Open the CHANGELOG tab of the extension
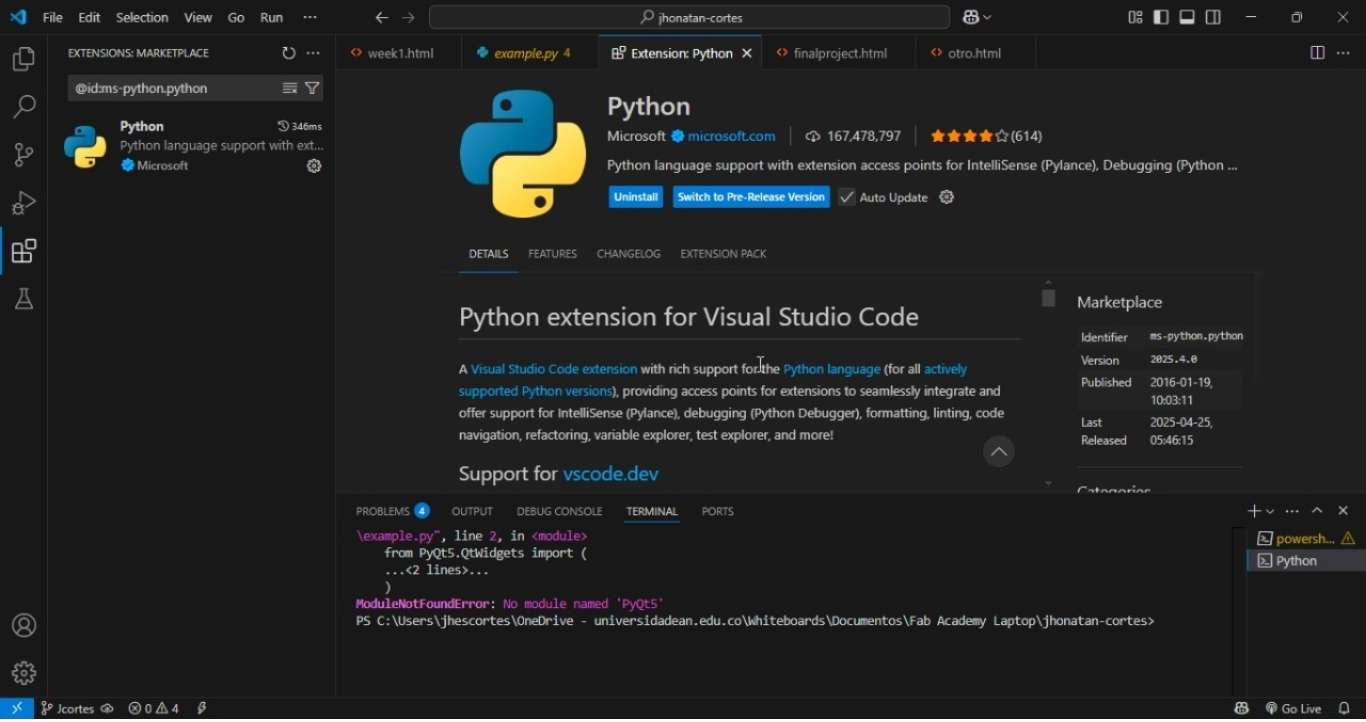Screen dimensions: 1366x722 point(629,254)
